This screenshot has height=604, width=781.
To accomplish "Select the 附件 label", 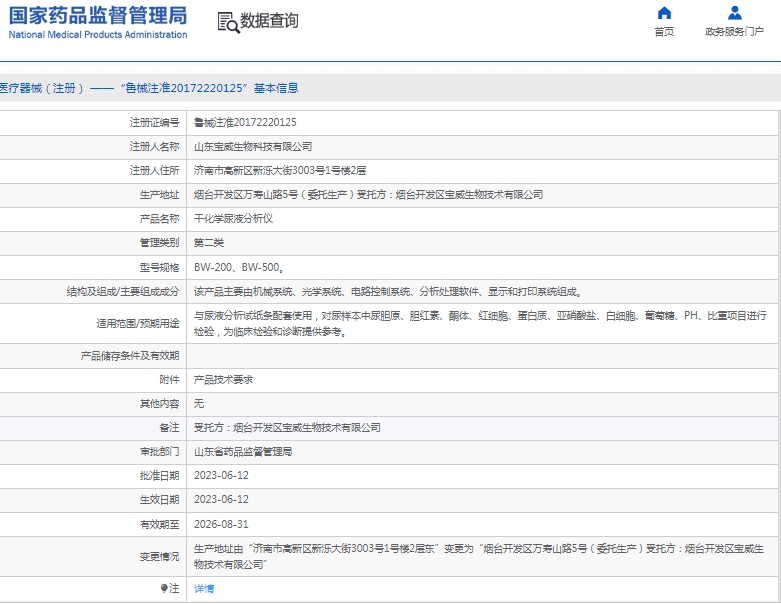I will click(x=169, y=379).
